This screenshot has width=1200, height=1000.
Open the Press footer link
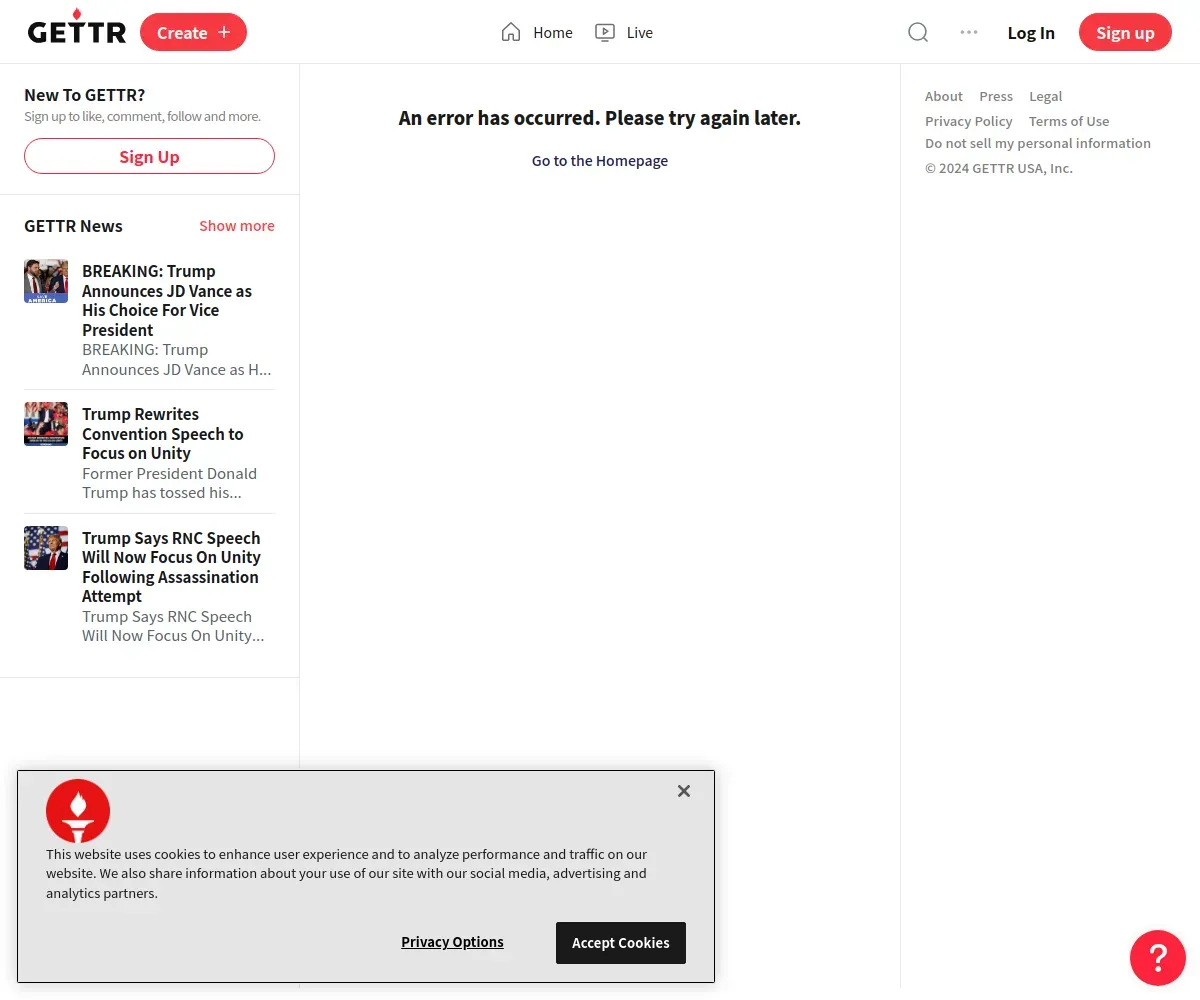click(996, 96)
